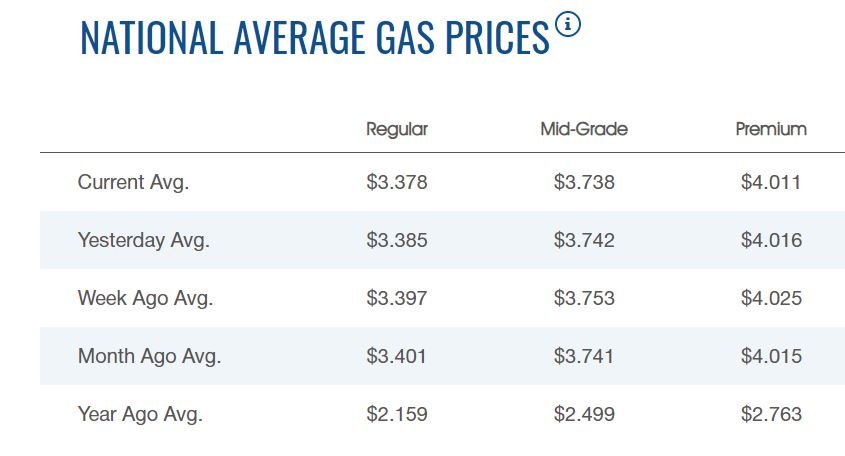The width and height of the screenshot is (845, 456).
Task: Click the info icon beside the title
Action: coord(568,26)
